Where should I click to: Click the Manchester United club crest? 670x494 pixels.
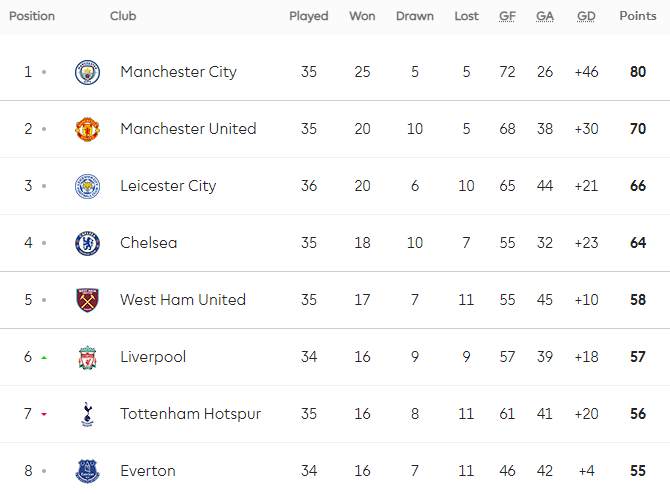(88, 129)
